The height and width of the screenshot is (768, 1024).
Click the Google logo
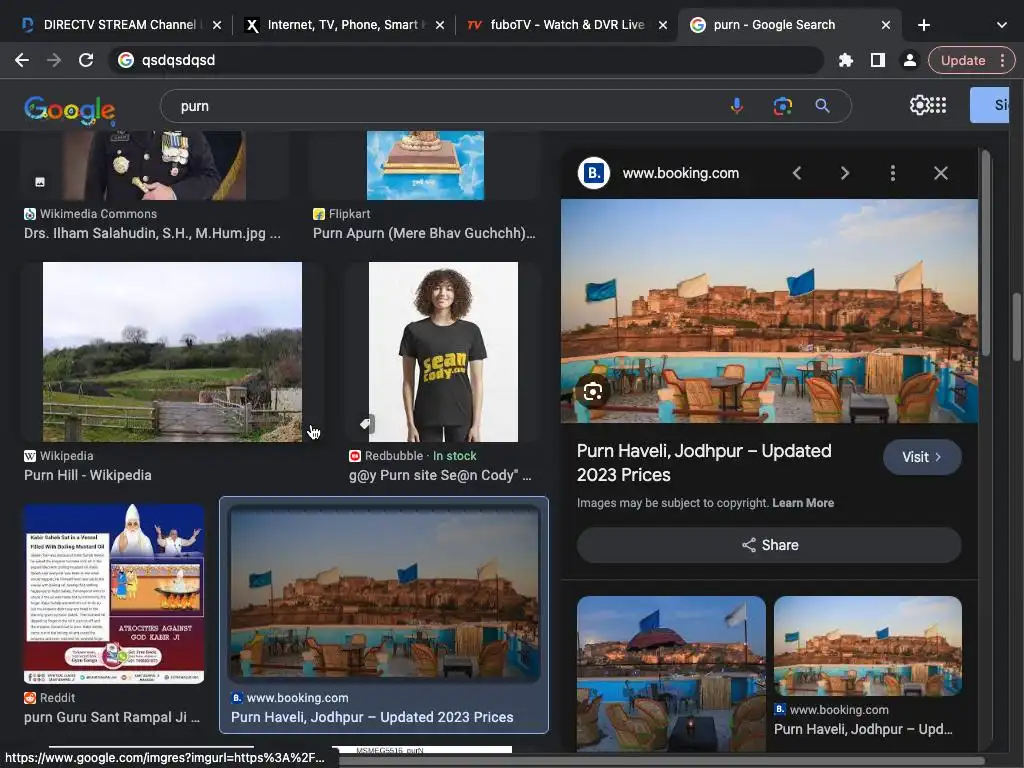pyautogui.click(x=70, y=110)
